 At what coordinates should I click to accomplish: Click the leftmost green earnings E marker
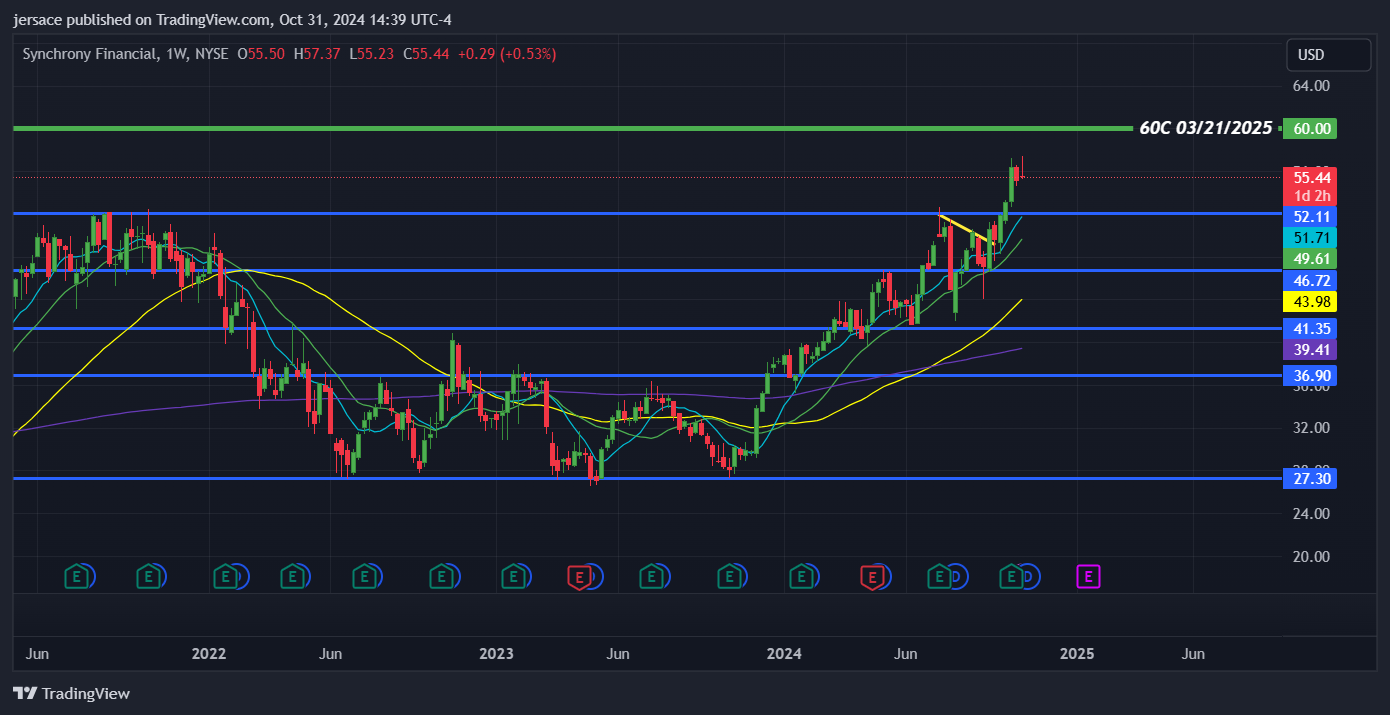tap(77, 576)
